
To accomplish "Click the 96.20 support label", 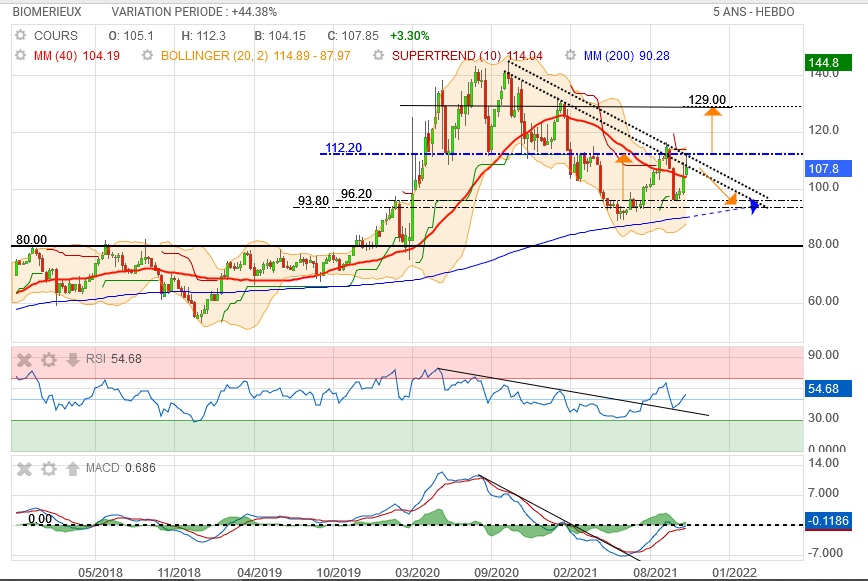I will click(356, 194).
